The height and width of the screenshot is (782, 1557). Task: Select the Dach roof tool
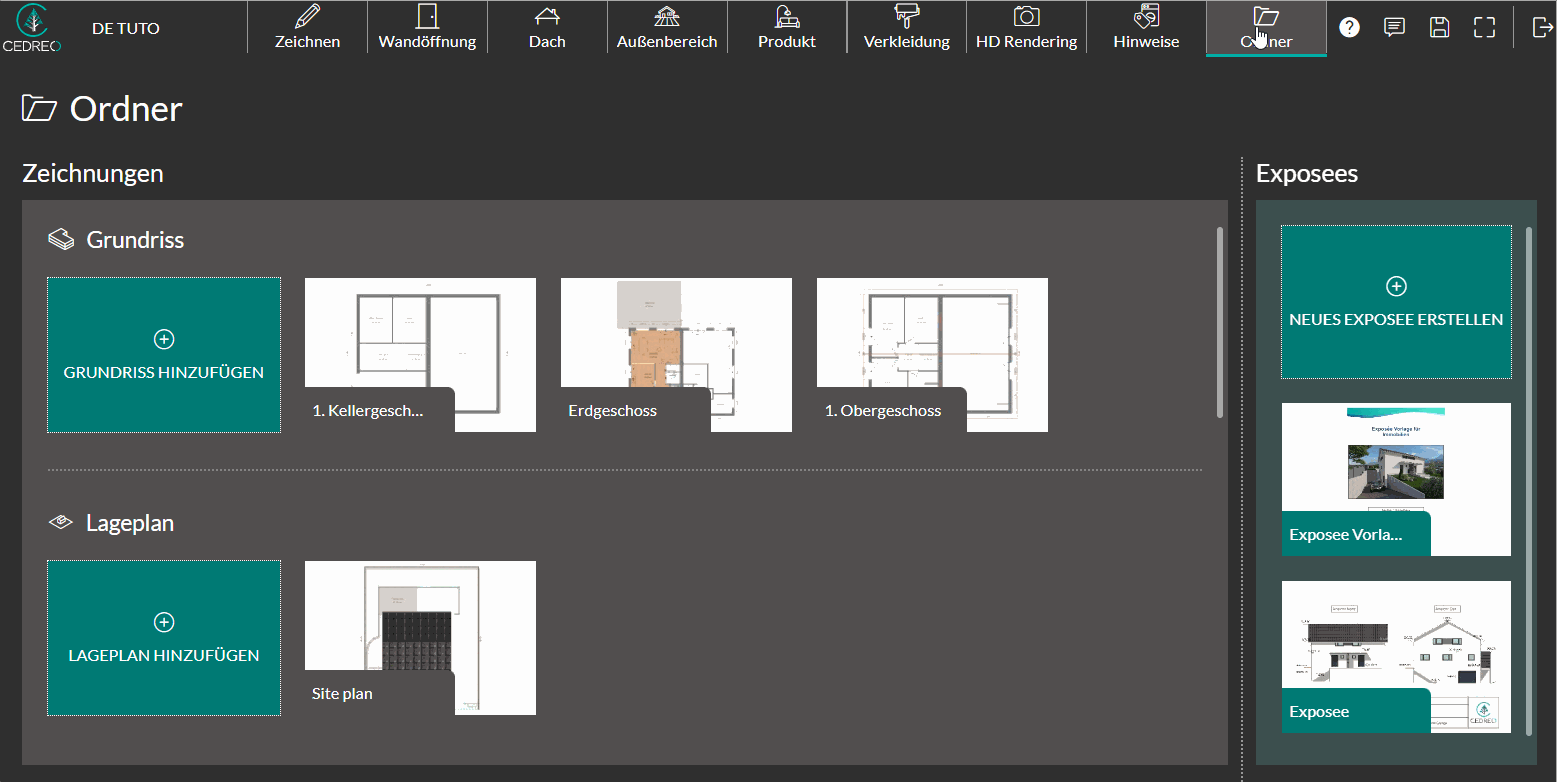(x=547, y=28)
